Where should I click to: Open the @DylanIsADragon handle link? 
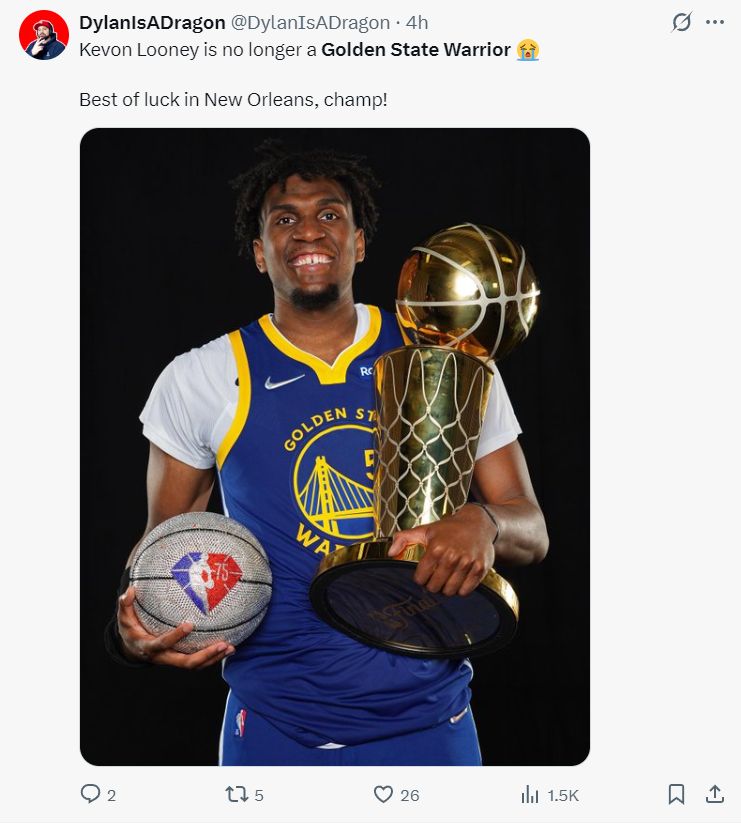pos(311,23)
